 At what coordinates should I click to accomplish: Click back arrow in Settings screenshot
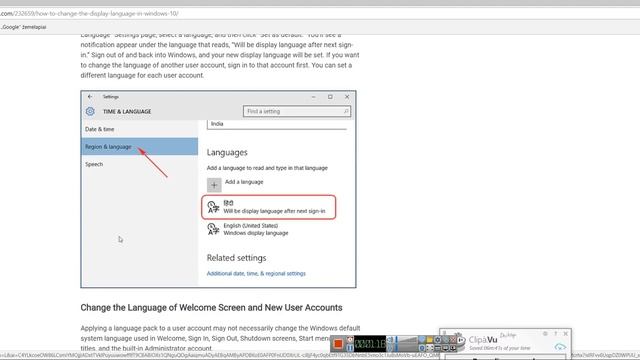90,97
